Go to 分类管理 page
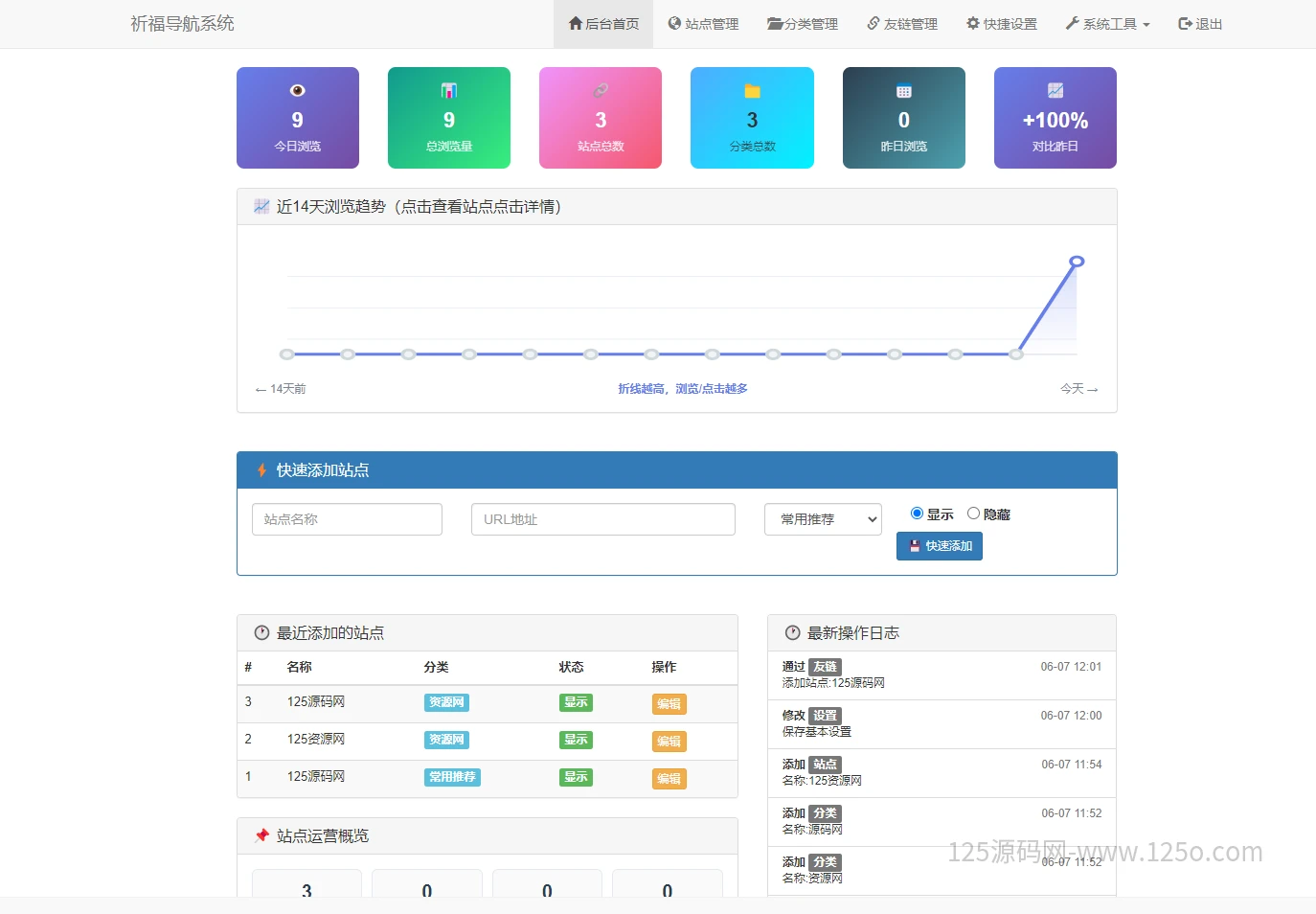This screenshot has width=1316, height=914. click(x=803, y=24)
